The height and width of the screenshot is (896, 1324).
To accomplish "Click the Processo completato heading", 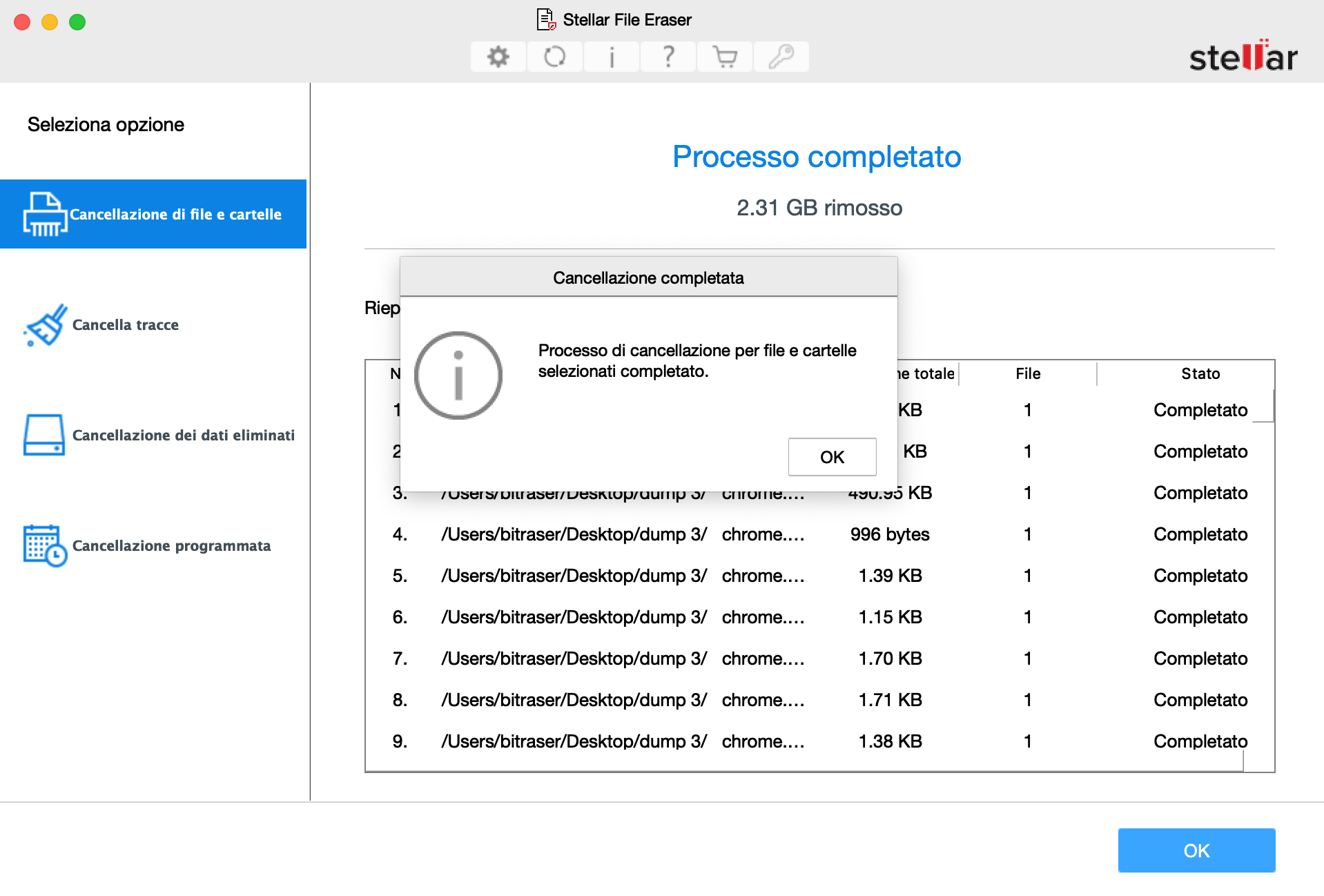I will click(x=817, y=157).
